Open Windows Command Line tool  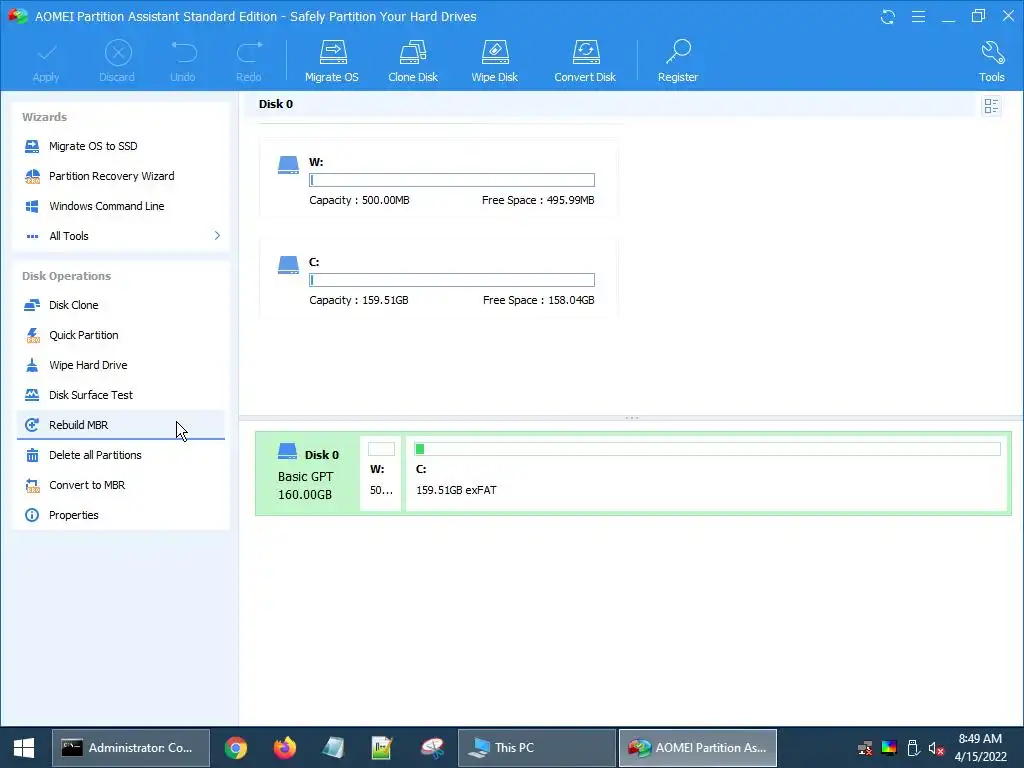(120, 206)
